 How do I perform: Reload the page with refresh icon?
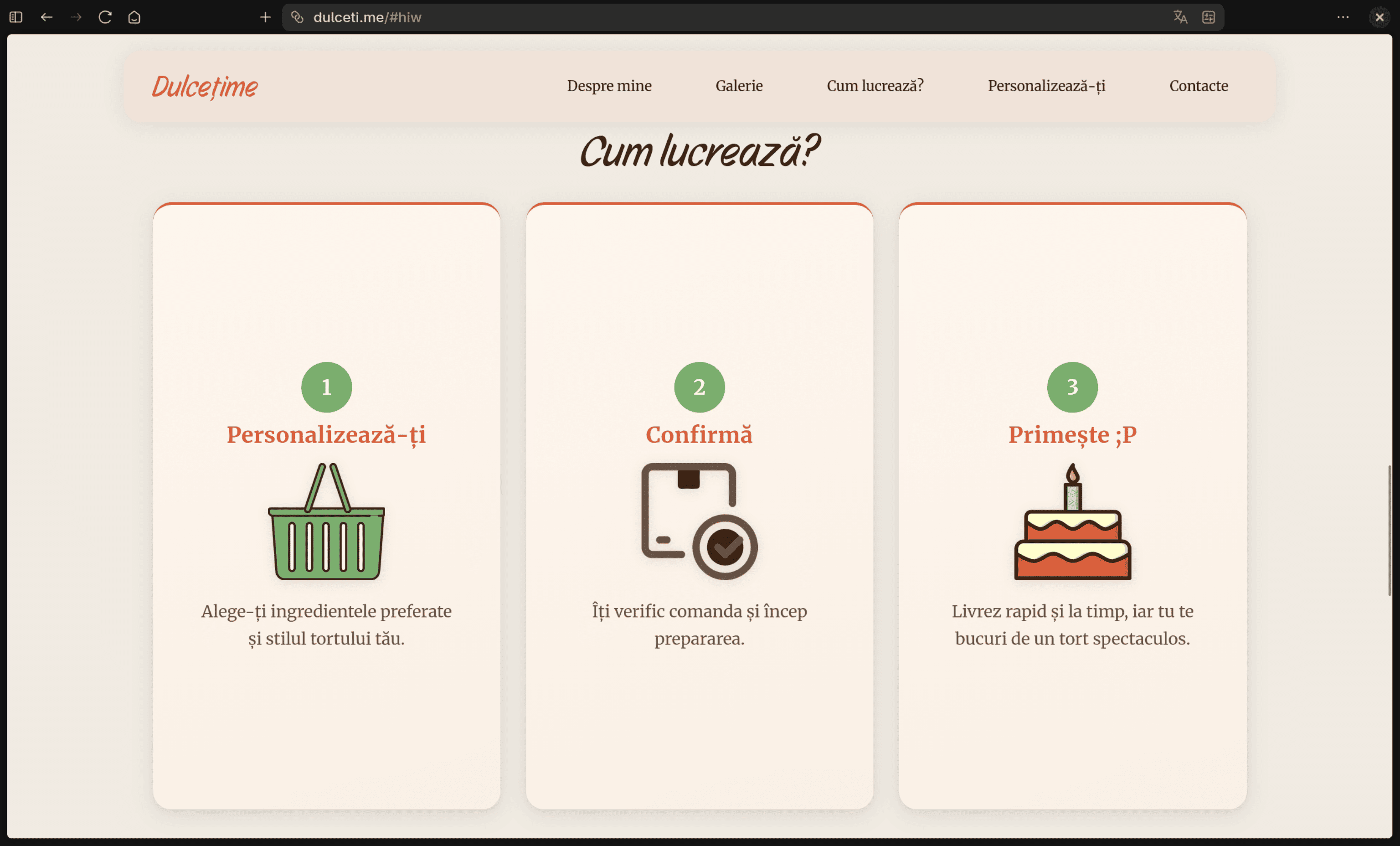(105, 17)
